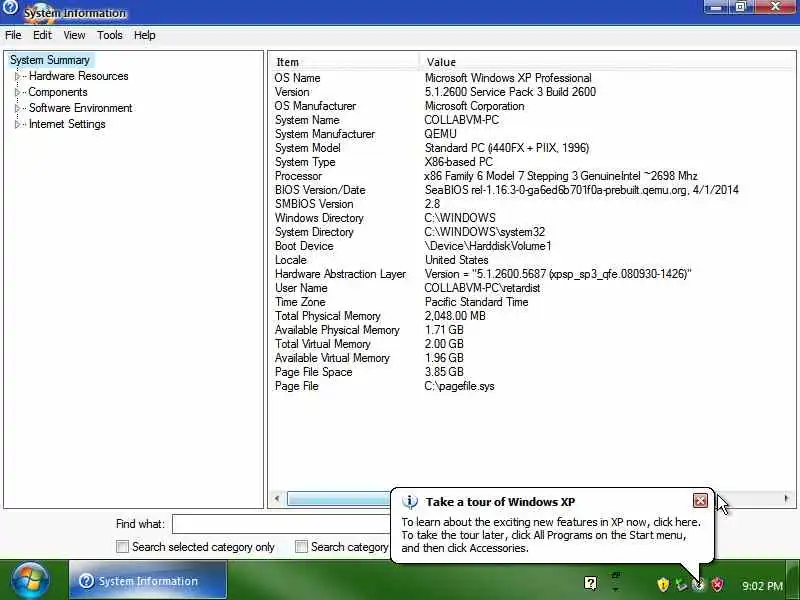This screenshot has height=600, width=800.
Task: Click the System Information taskbar button
Action: (147, 580)
